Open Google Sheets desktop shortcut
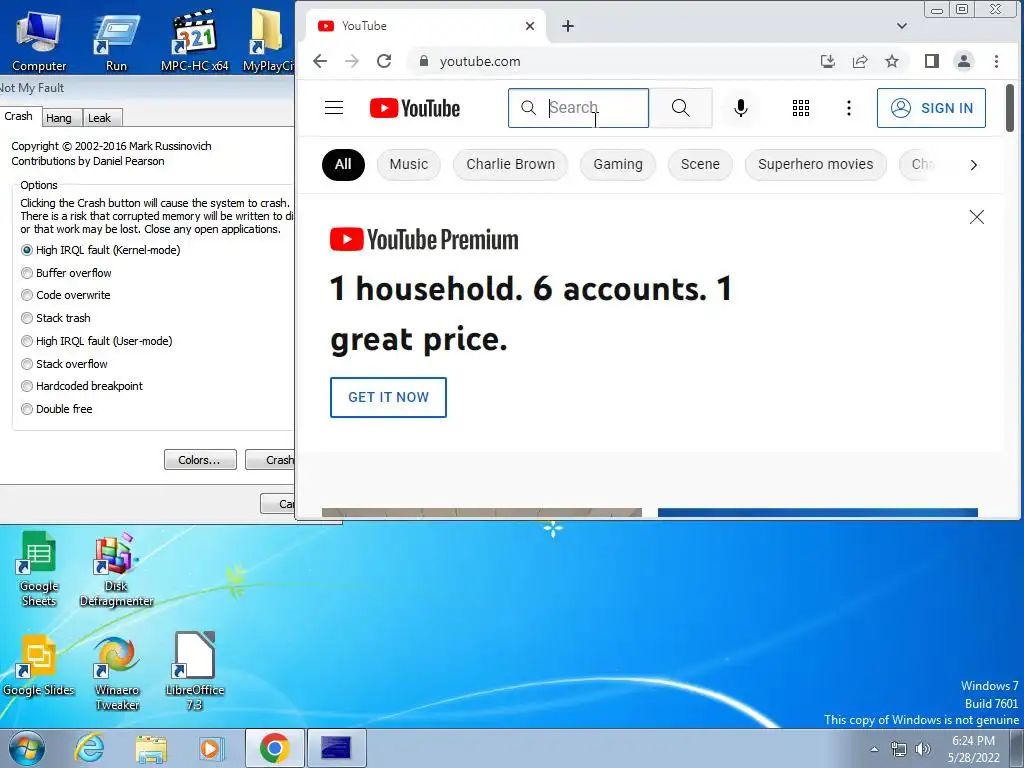 click(39, 569)
